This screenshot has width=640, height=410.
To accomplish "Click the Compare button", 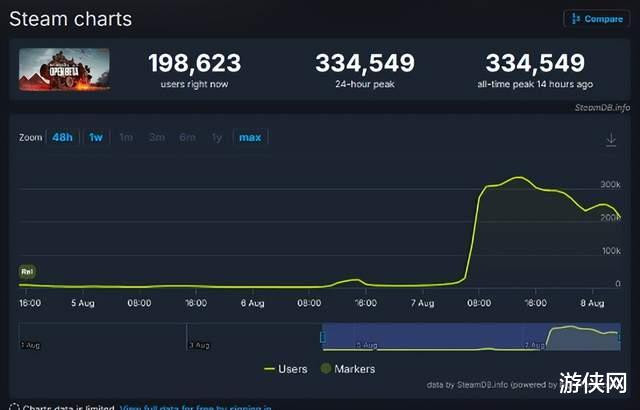I will coord(596,19).
